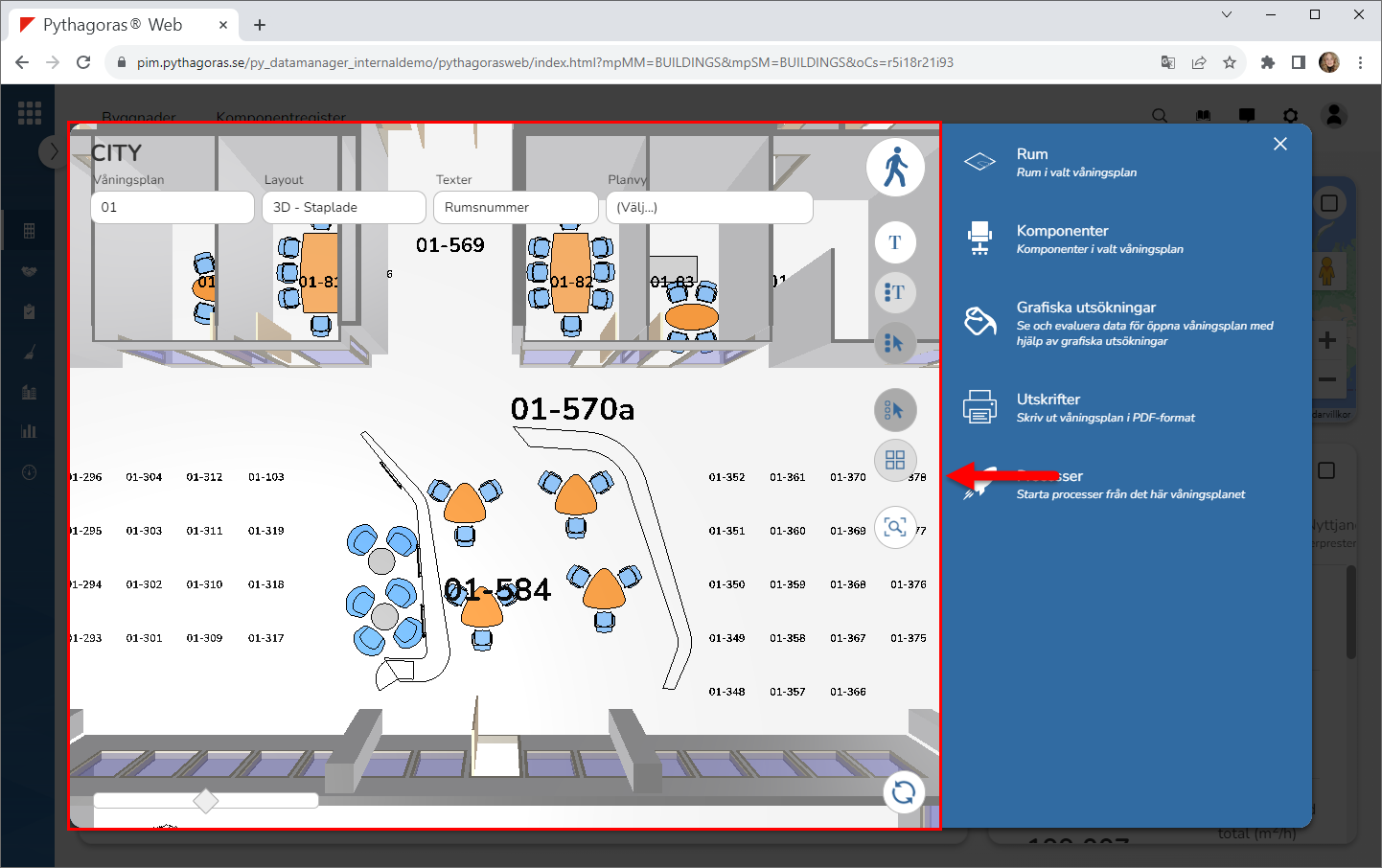Toggle the upper selection-pointer list button
The image size is (1382, 868).
click(x=895, y=343)
